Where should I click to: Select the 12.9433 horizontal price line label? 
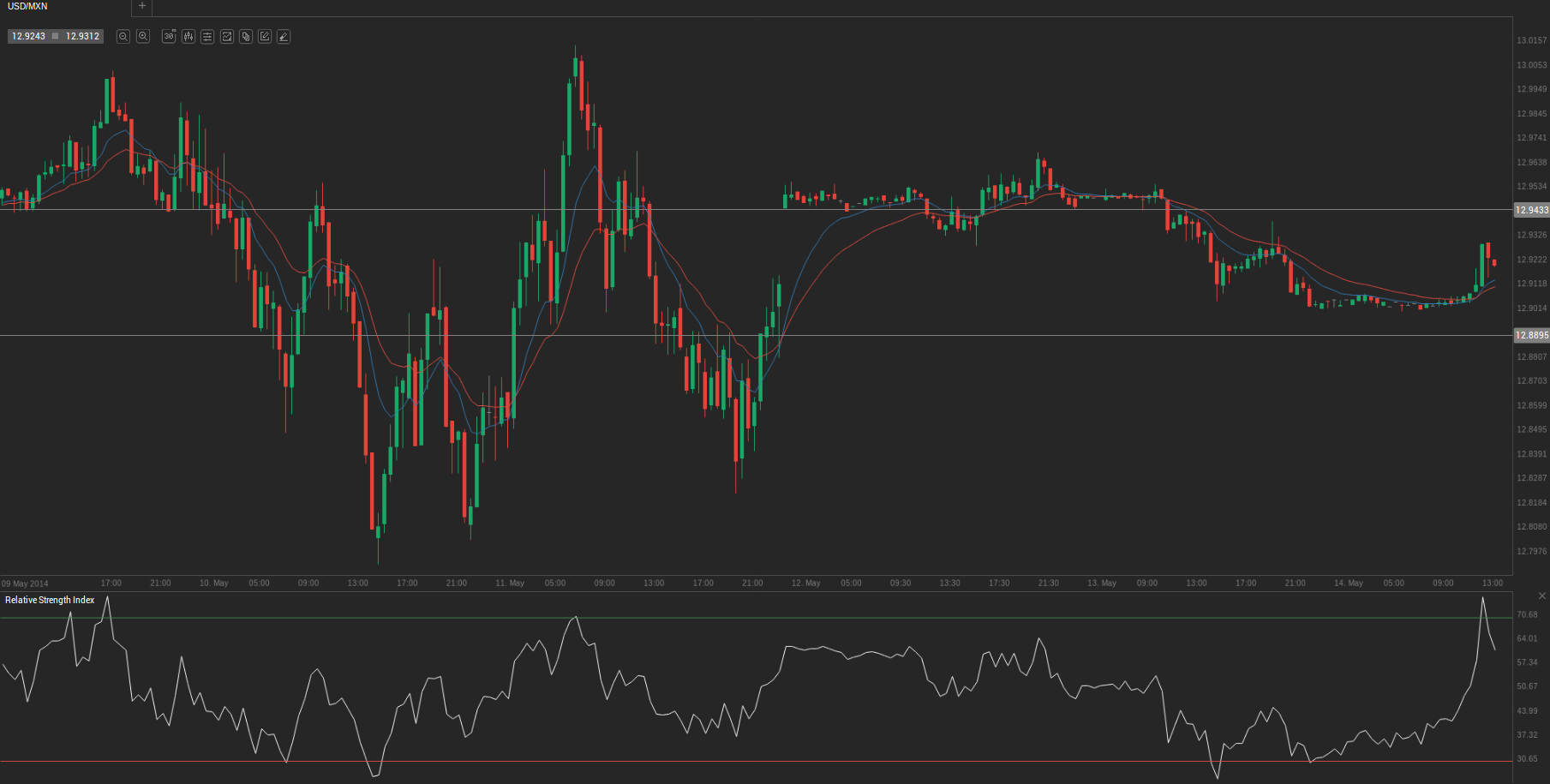[x=1531, y=210]
